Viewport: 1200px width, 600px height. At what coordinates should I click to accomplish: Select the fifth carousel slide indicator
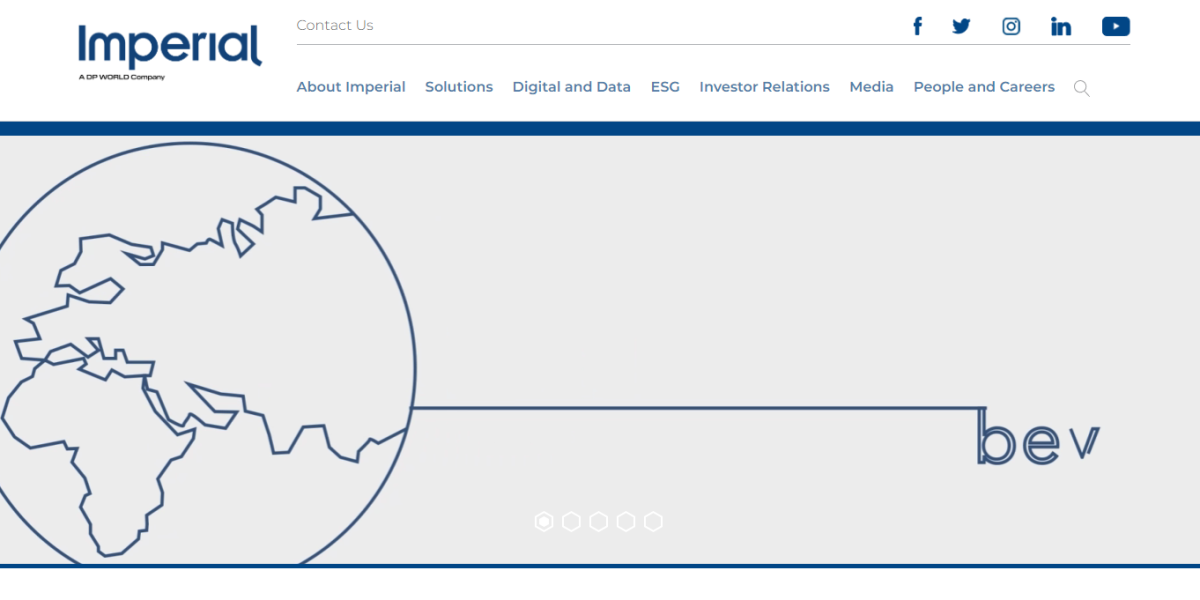653,521
